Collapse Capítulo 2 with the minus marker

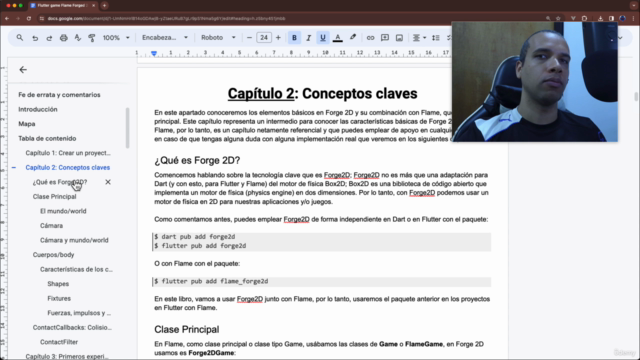pos(14,167)
